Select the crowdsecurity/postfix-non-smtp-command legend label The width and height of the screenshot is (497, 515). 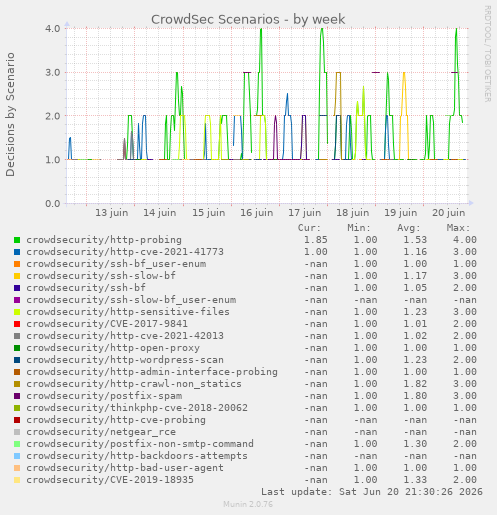pos(140,444)
